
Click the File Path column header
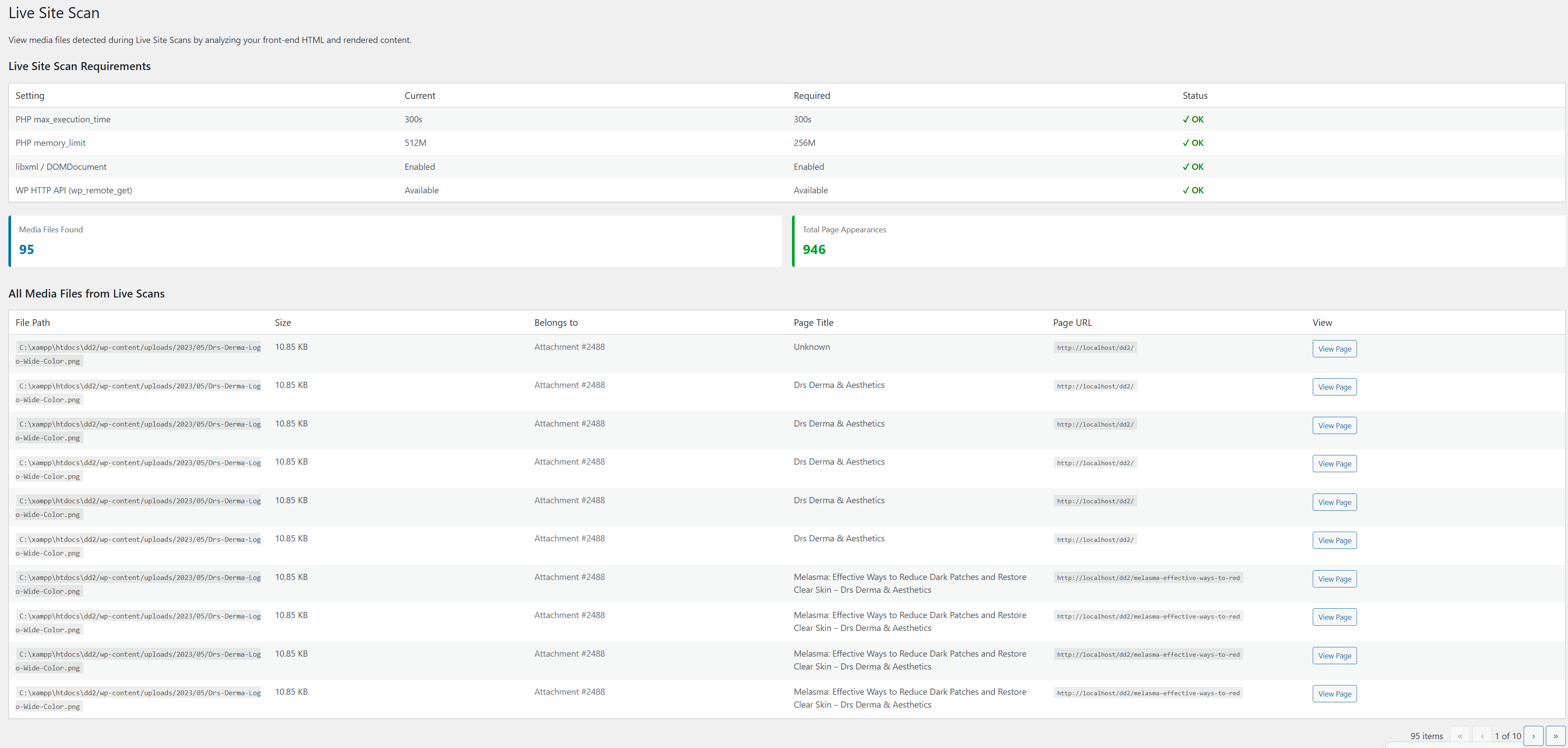pos(33,322)
